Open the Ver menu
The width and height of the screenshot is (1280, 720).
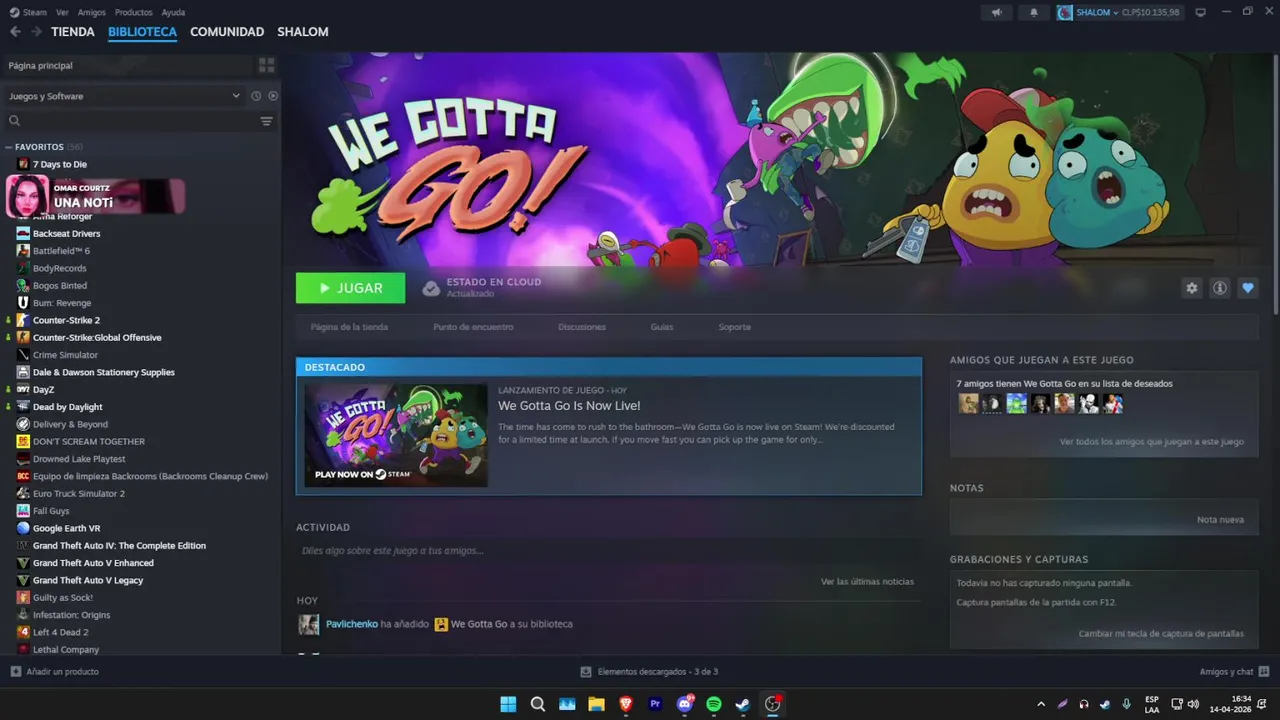(63, 12)
